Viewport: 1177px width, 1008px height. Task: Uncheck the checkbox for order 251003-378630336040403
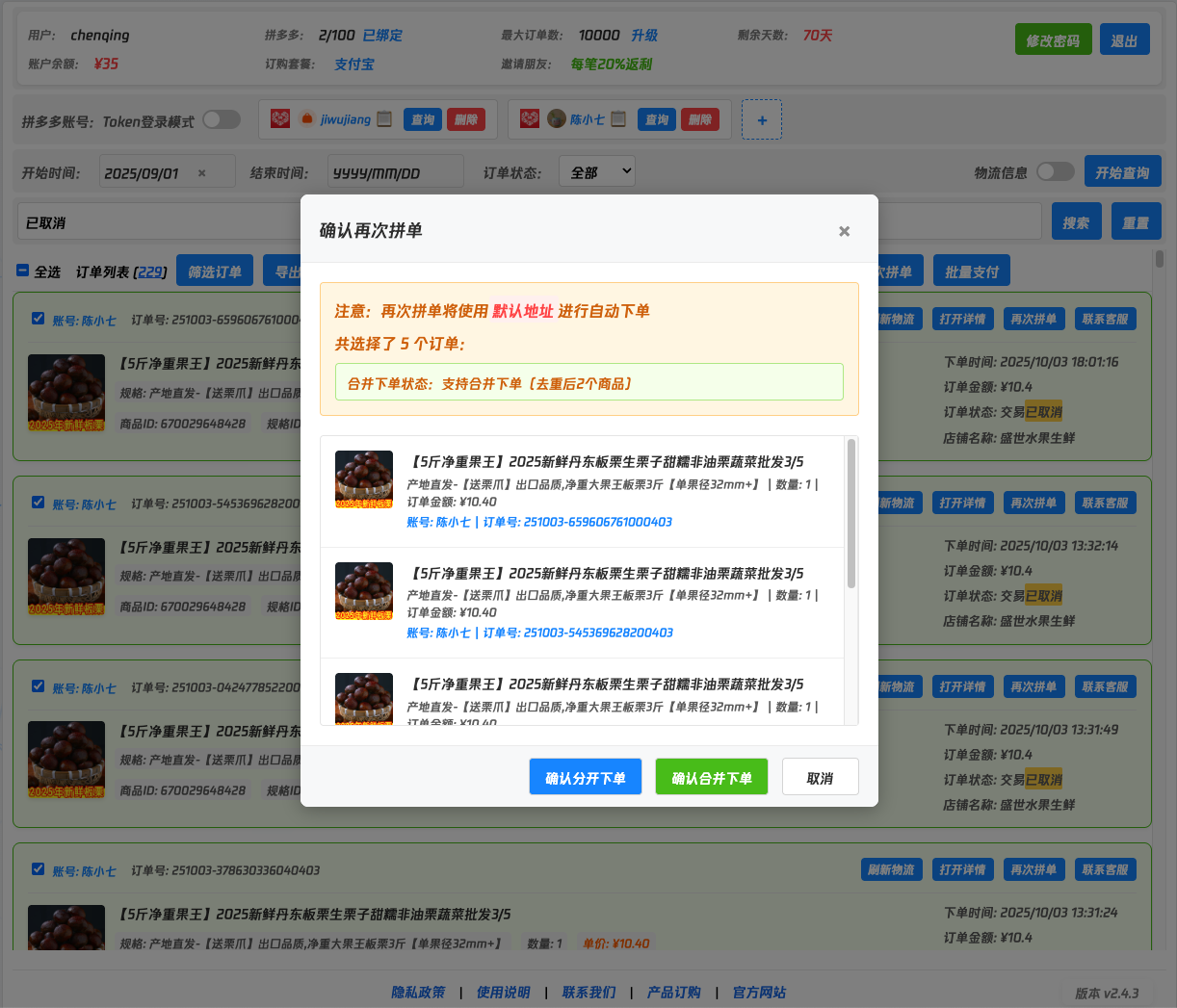[38, 868]
